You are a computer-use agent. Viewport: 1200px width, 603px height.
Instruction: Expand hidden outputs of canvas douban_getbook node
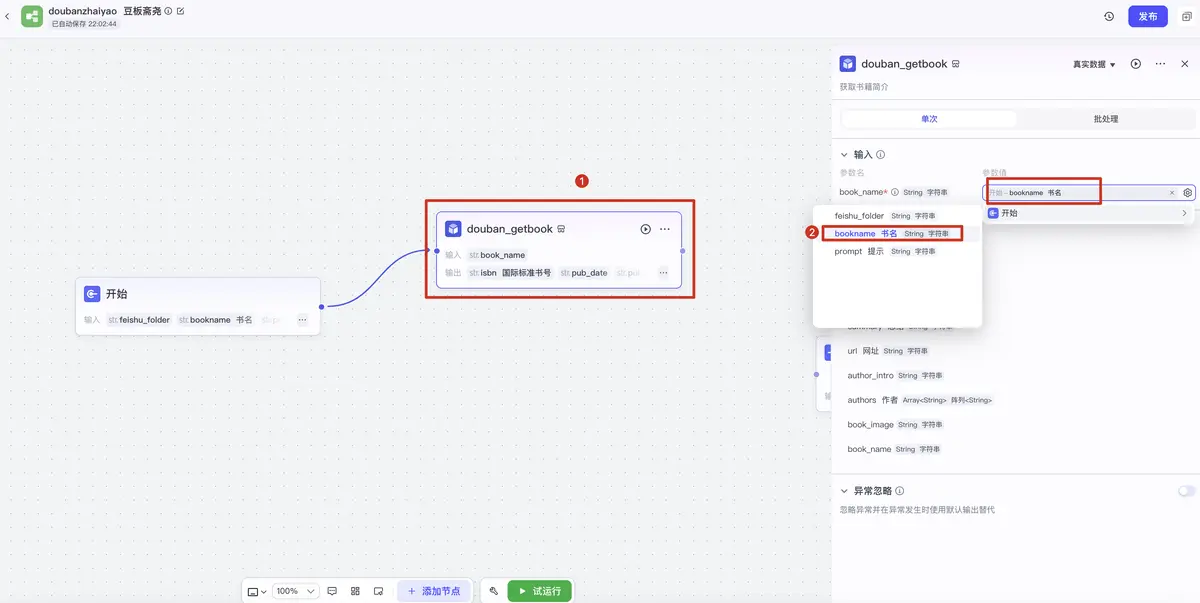pos(663,272)
